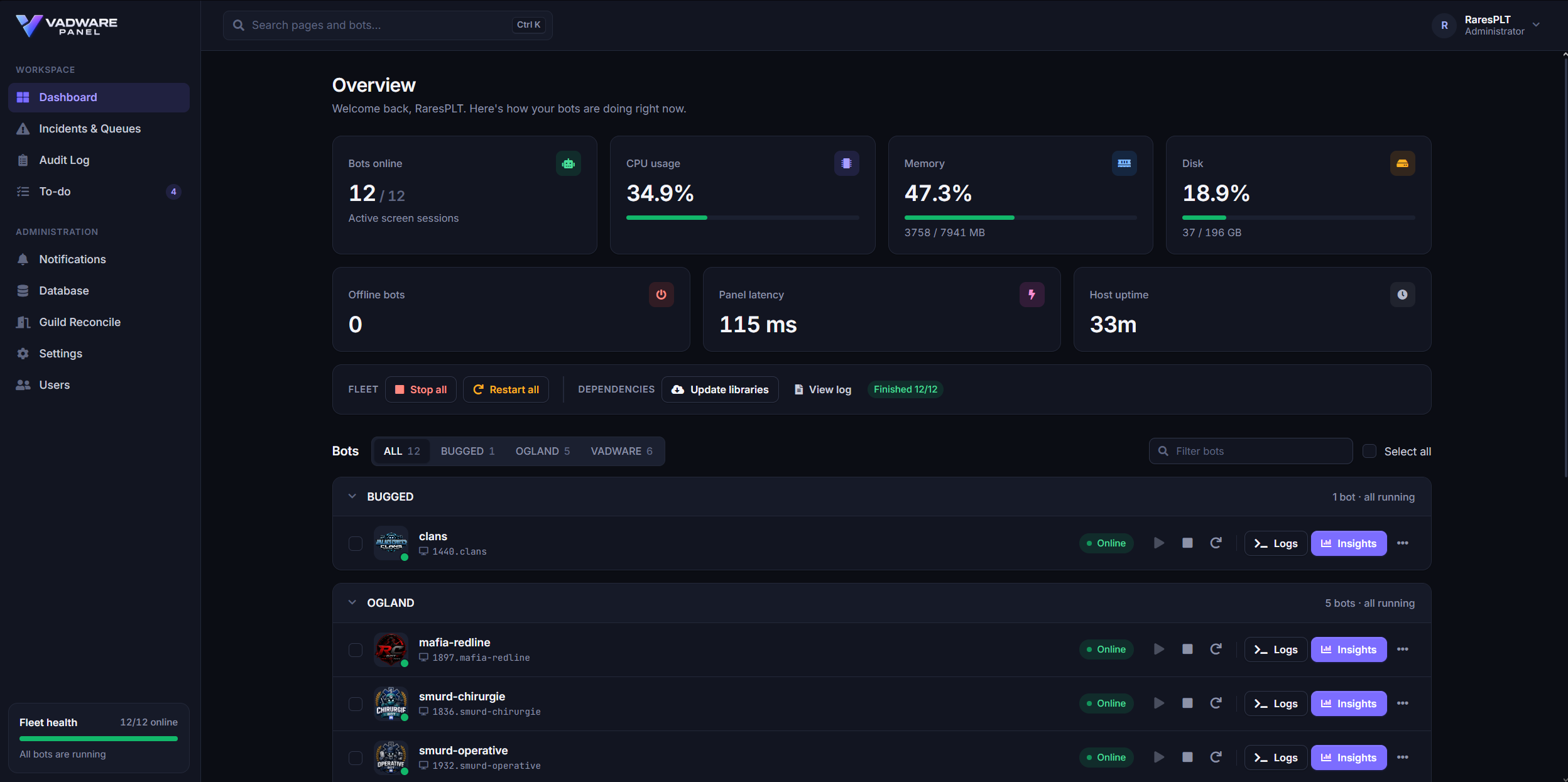The height and width of the screenshot is (782, 1568).
Task: Open more options for clans bot
Action: 1403,543
